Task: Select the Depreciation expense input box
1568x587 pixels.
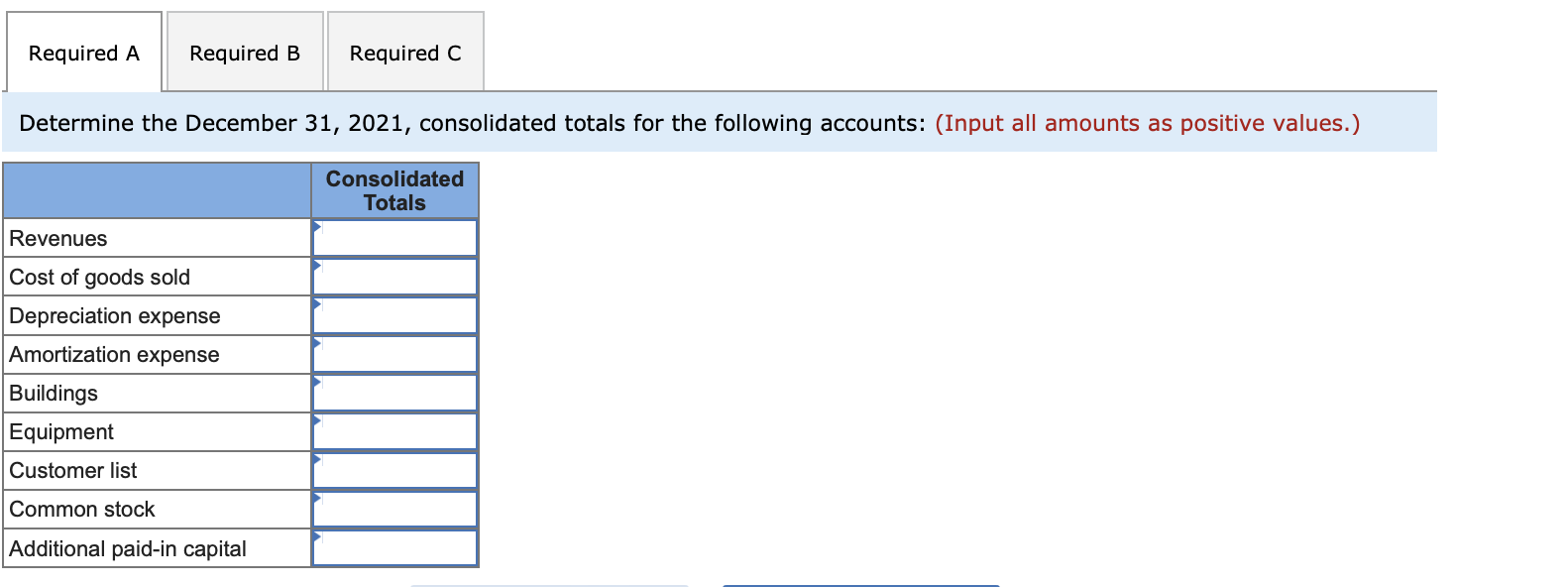Action: pyautogui.click(x=396, y=315)
